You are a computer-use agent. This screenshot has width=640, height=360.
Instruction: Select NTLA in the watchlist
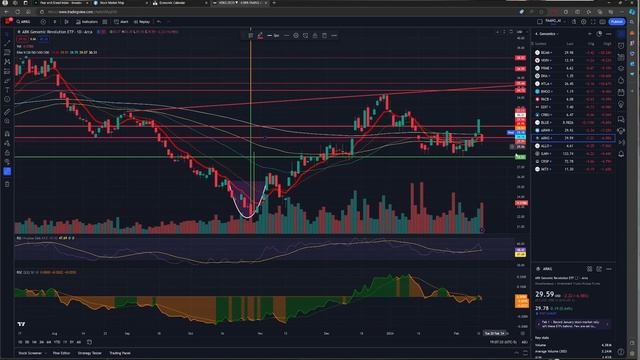click(x=573, y=83)
